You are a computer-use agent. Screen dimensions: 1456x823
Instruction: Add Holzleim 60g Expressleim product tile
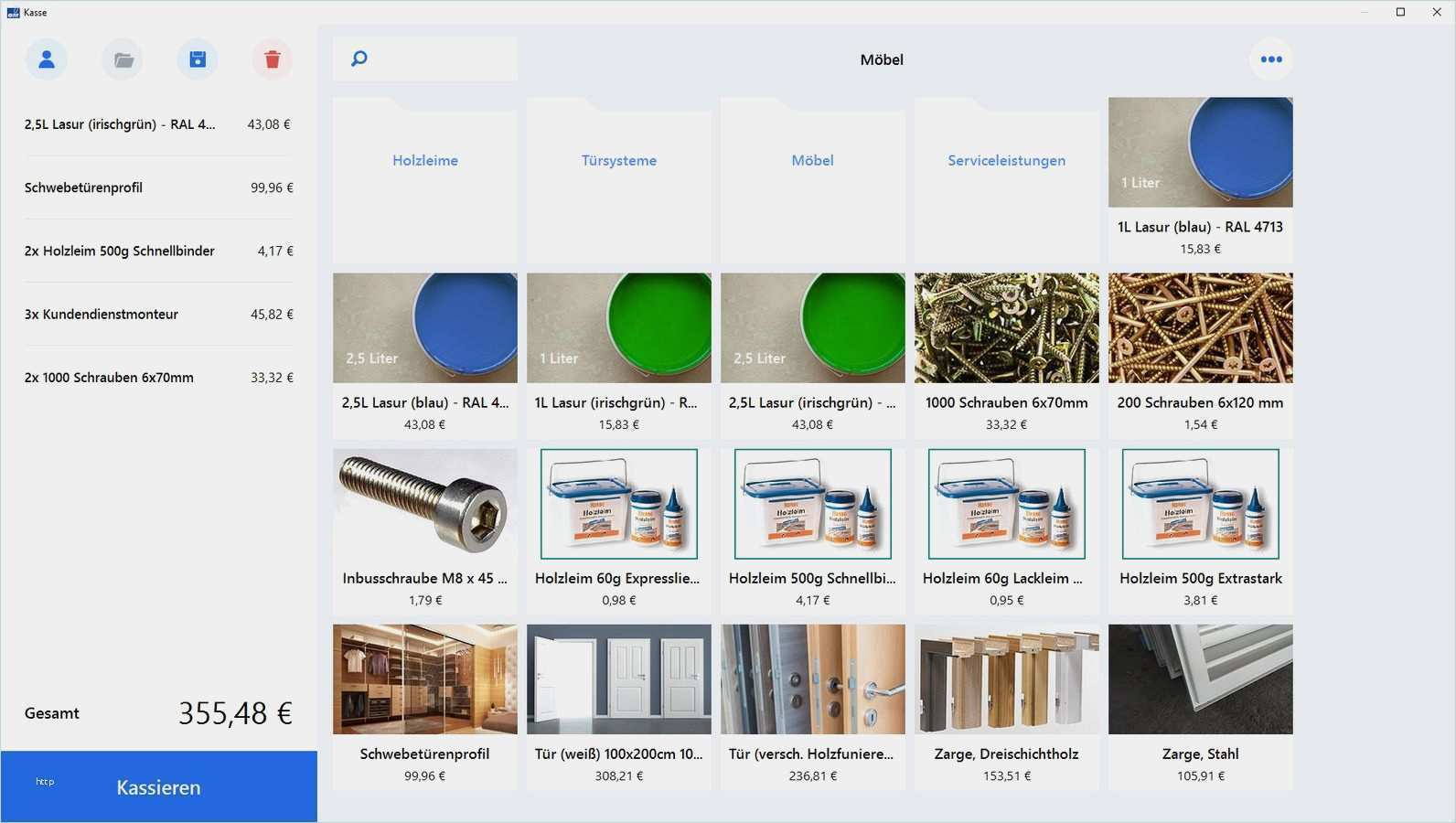[619, 531]
